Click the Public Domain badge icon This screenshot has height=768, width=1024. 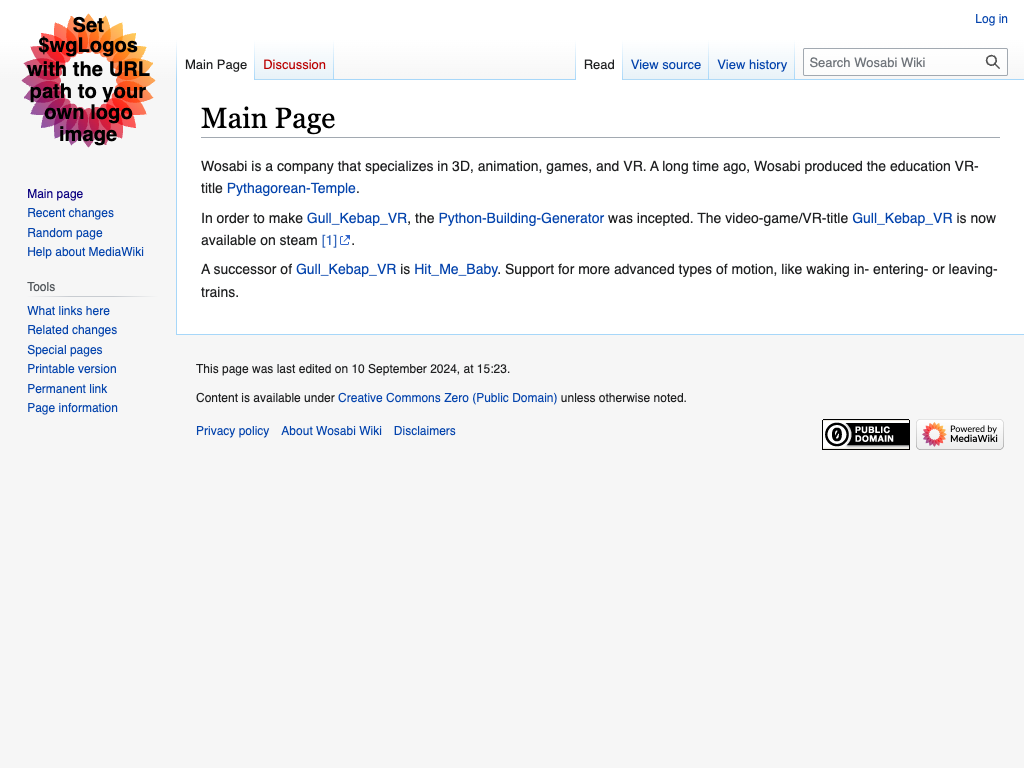click(x=865, y=434)
